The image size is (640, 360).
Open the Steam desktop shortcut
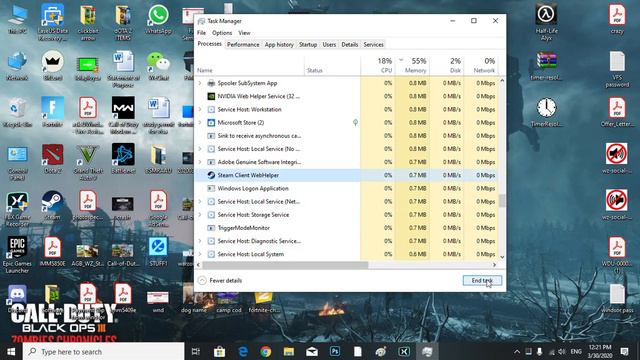coord(52,205)
